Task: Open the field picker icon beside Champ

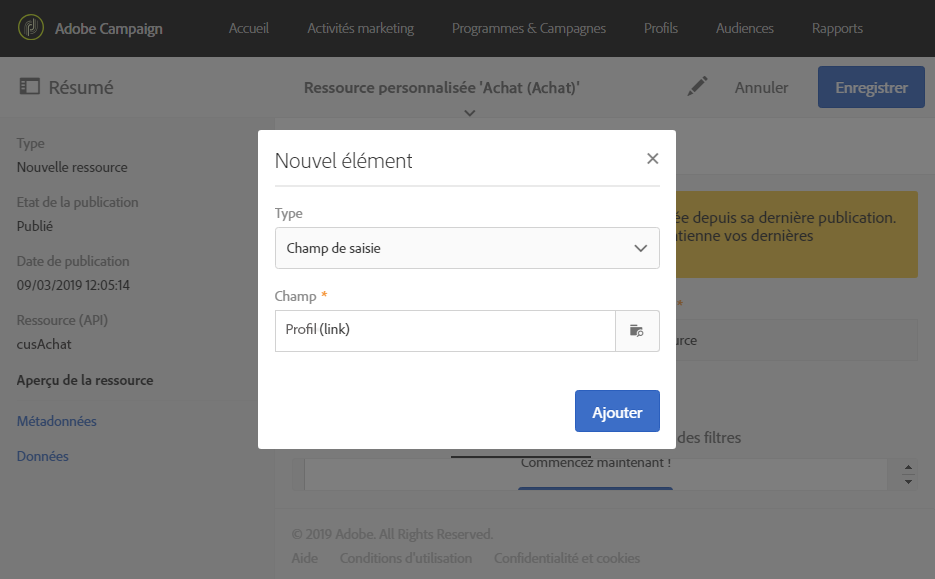Action: click(637, 331)
